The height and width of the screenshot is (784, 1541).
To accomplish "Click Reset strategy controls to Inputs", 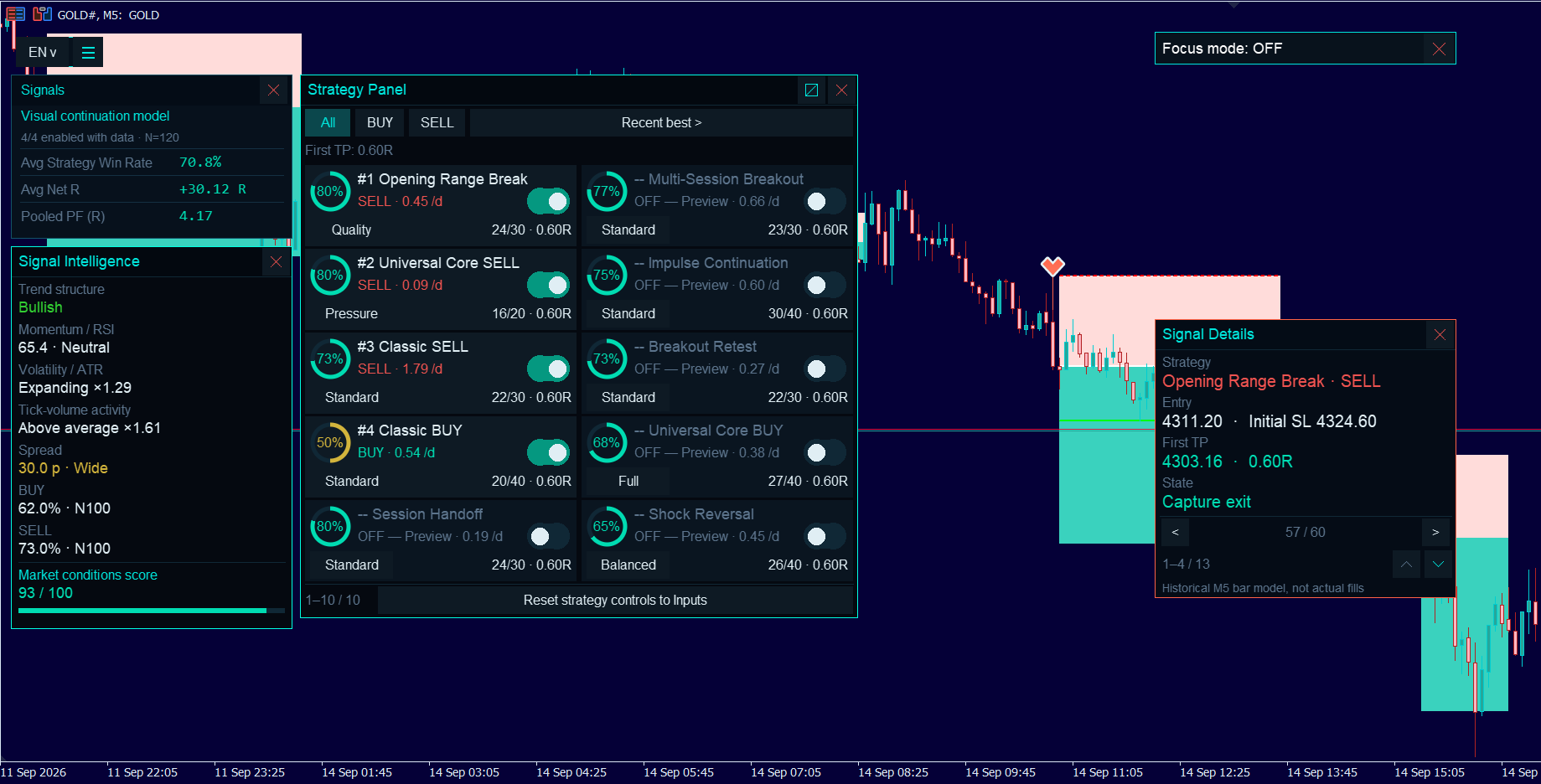I will (615, 600).
